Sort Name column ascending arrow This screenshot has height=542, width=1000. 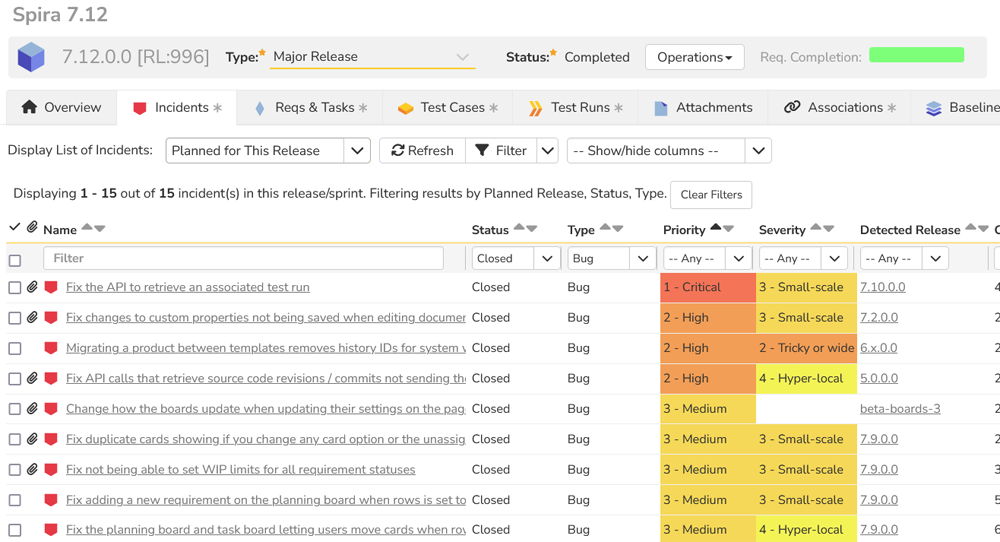click(87, 227)
